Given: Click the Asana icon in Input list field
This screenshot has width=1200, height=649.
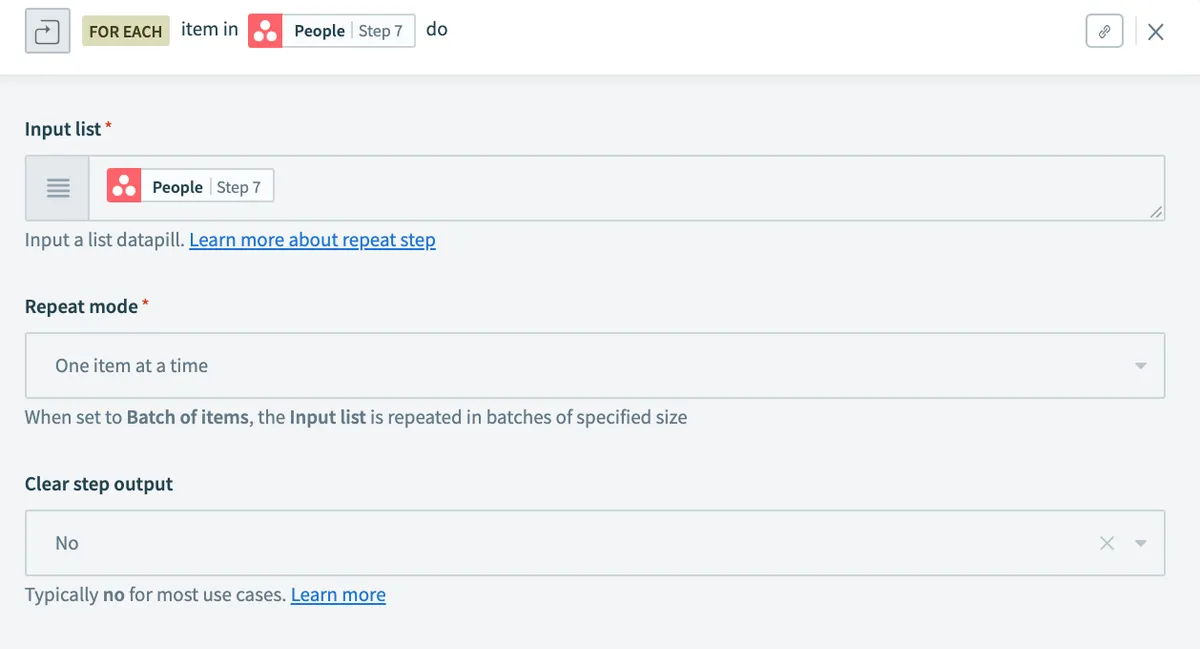Looking at the screenshot, I should pos(124,187).
